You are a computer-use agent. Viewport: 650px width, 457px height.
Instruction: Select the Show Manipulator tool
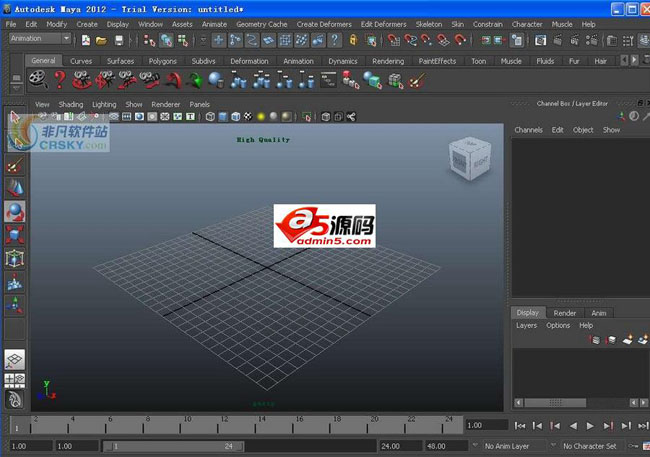click(x=15, y=304)
